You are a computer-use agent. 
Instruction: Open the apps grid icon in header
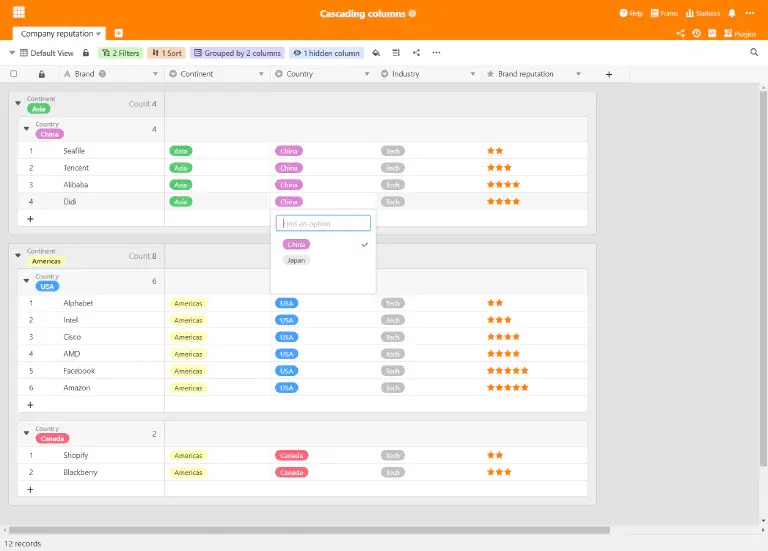[19, 12]
